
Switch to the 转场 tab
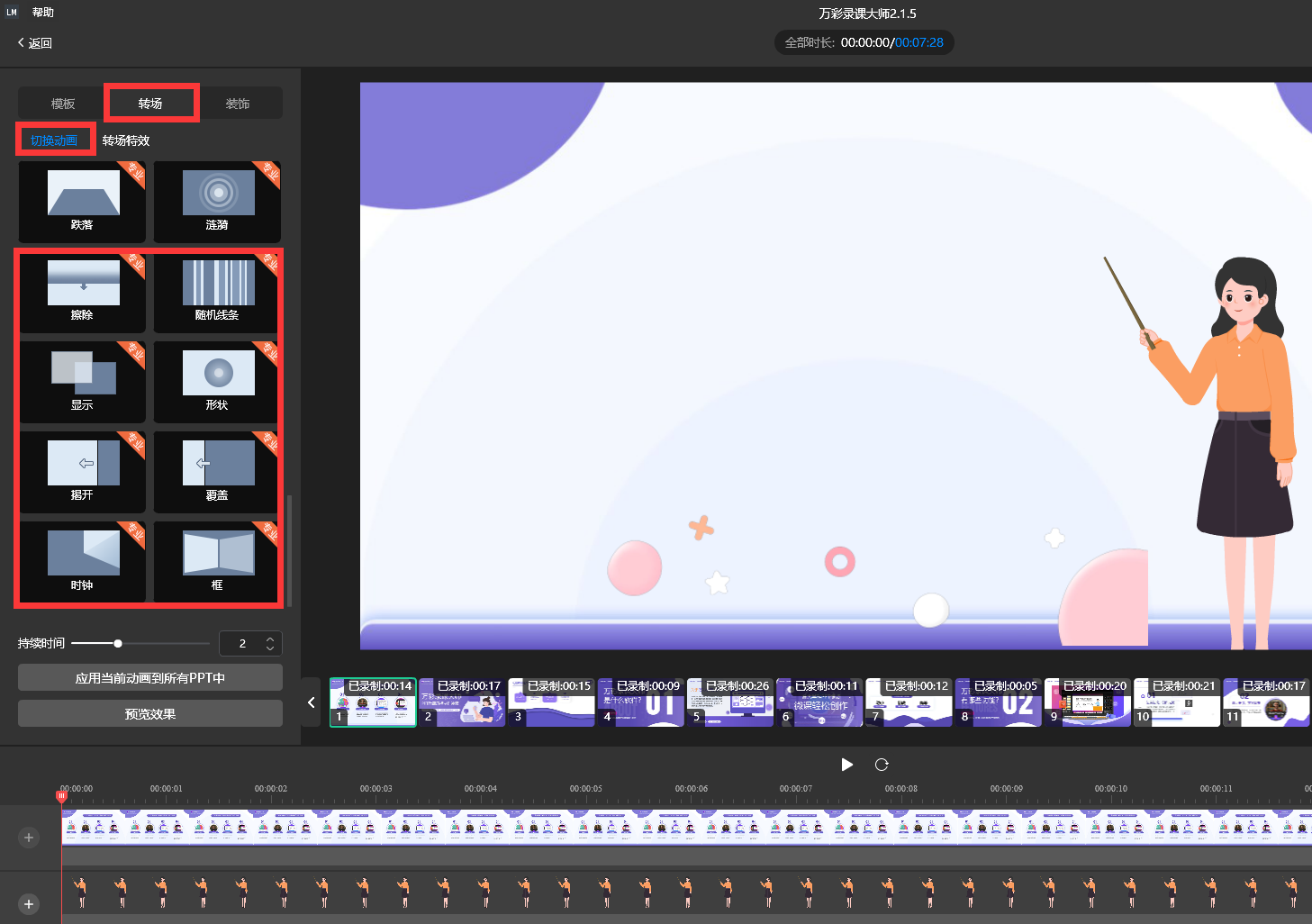pyautogui.click(x=150, y=104)
